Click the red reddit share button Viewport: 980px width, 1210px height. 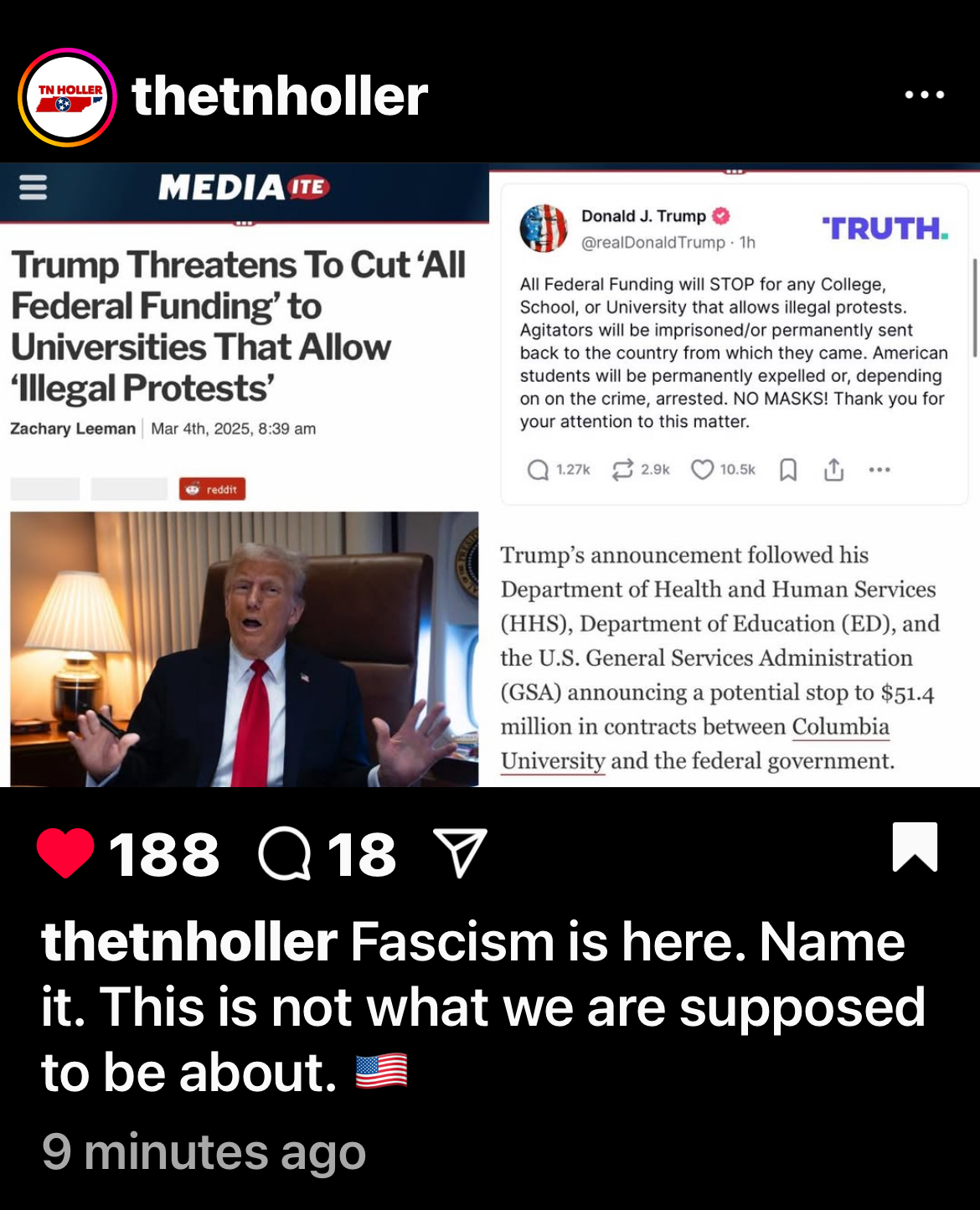[x=212, y=489]
